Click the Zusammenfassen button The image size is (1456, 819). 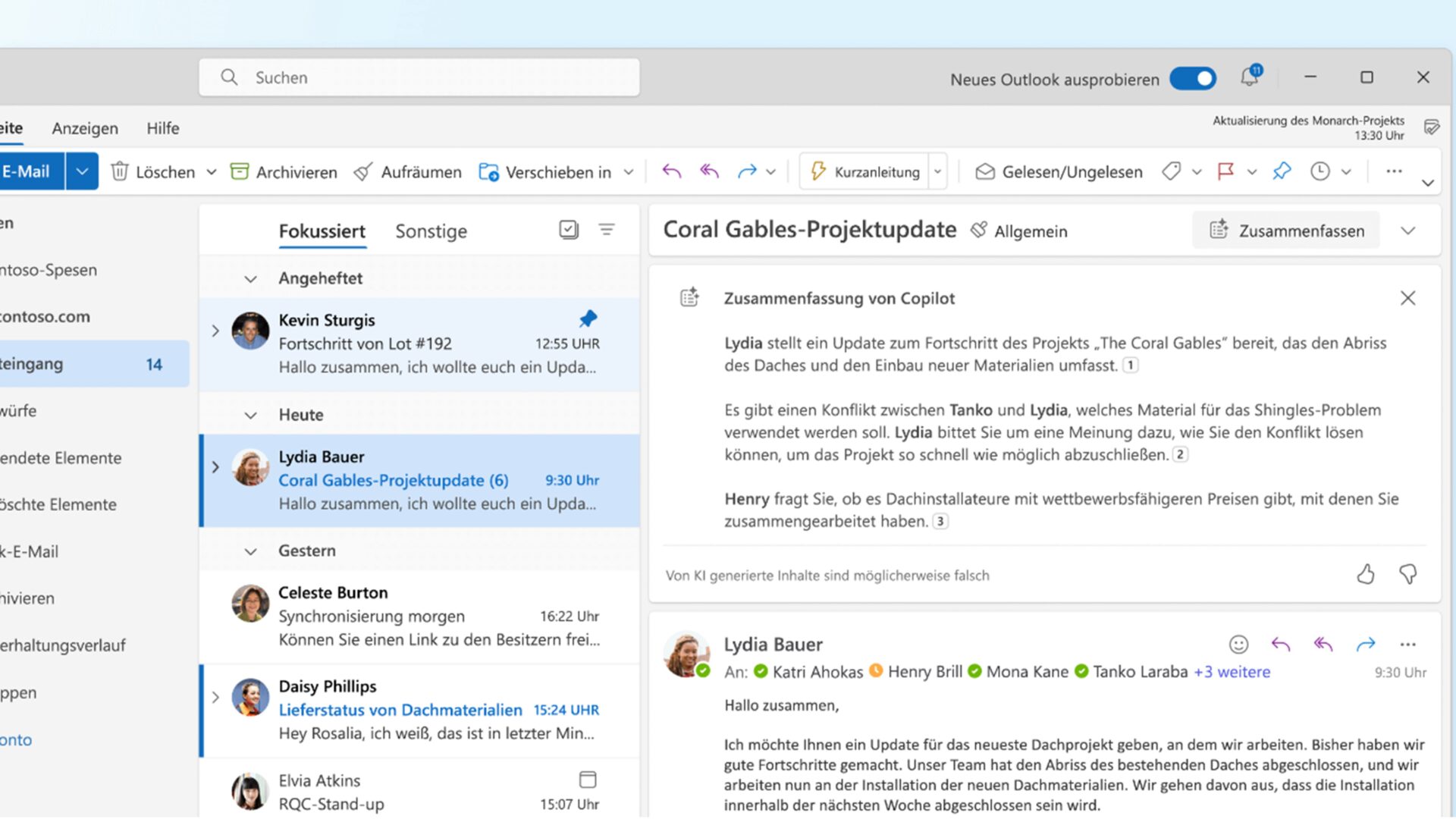(x=1286, y=231)
